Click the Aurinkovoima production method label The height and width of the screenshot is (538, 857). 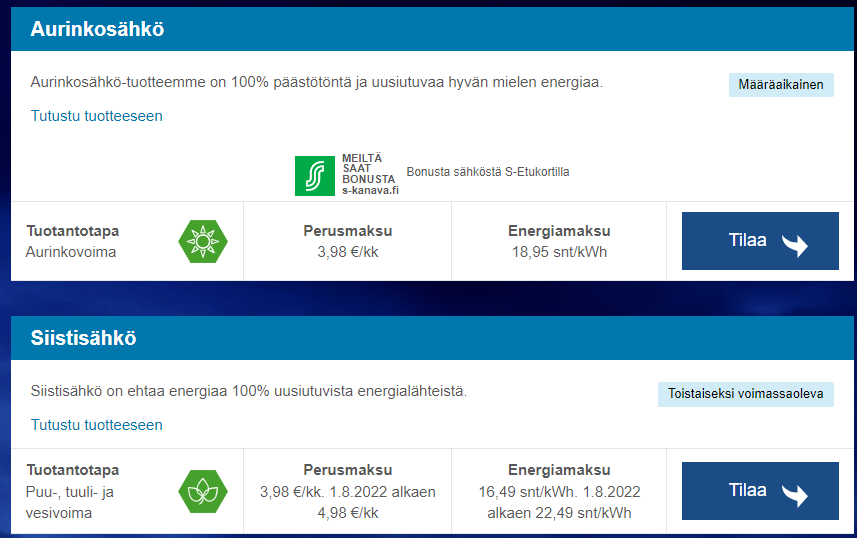click(x=71, y=252)
